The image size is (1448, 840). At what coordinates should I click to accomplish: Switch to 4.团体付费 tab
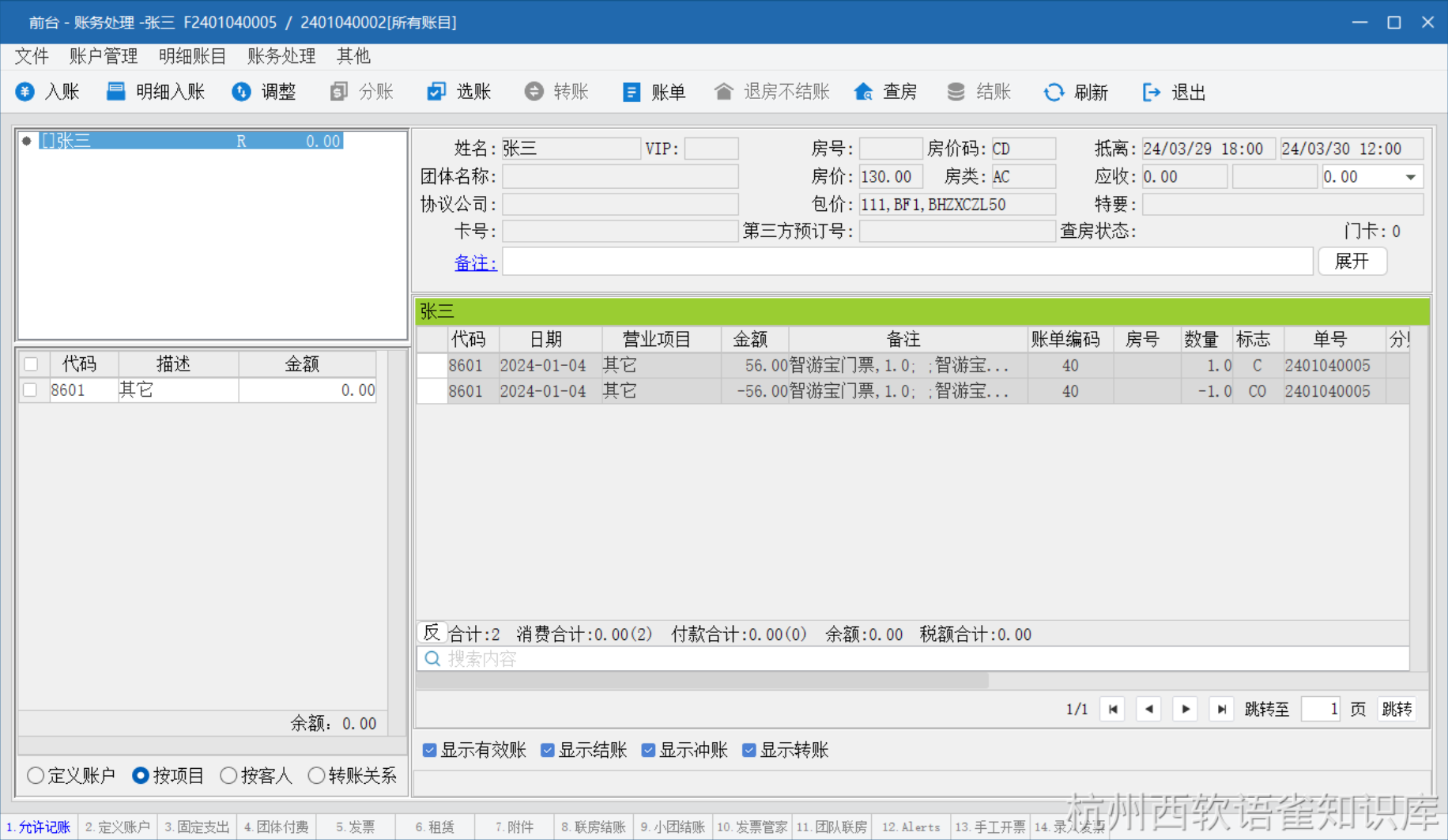(x=277, y=827)
